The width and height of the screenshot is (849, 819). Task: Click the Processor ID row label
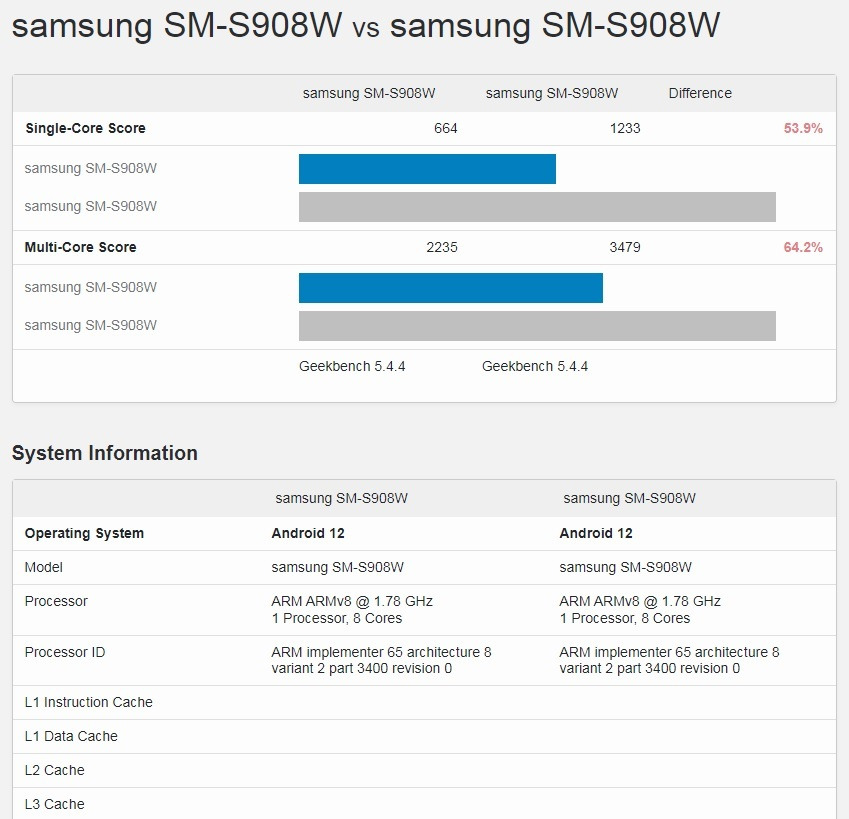(64, 652)
